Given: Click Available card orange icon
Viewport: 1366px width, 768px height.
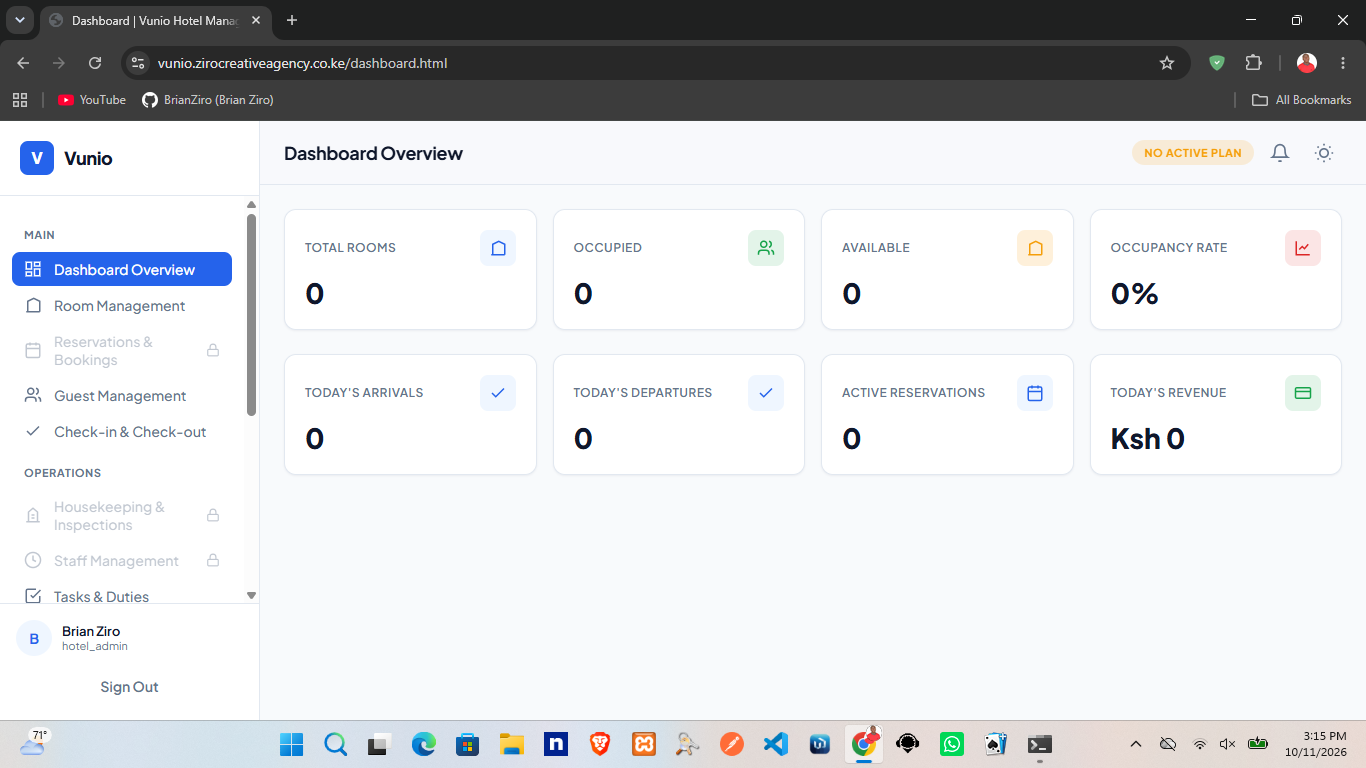Looking at the screenshot, I should 1035,248.
